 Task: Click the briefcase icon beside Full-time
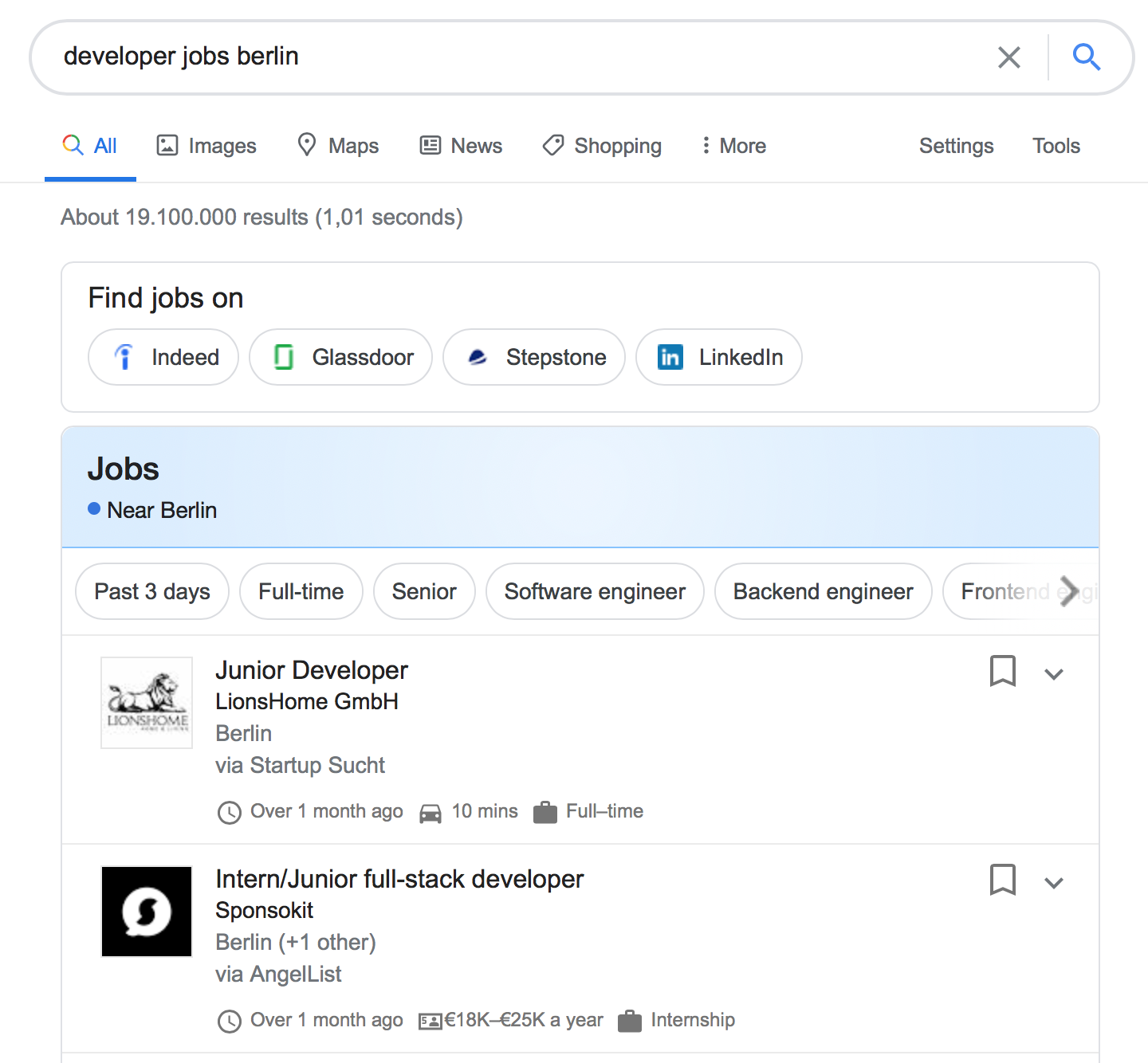(x=545, y=812)
